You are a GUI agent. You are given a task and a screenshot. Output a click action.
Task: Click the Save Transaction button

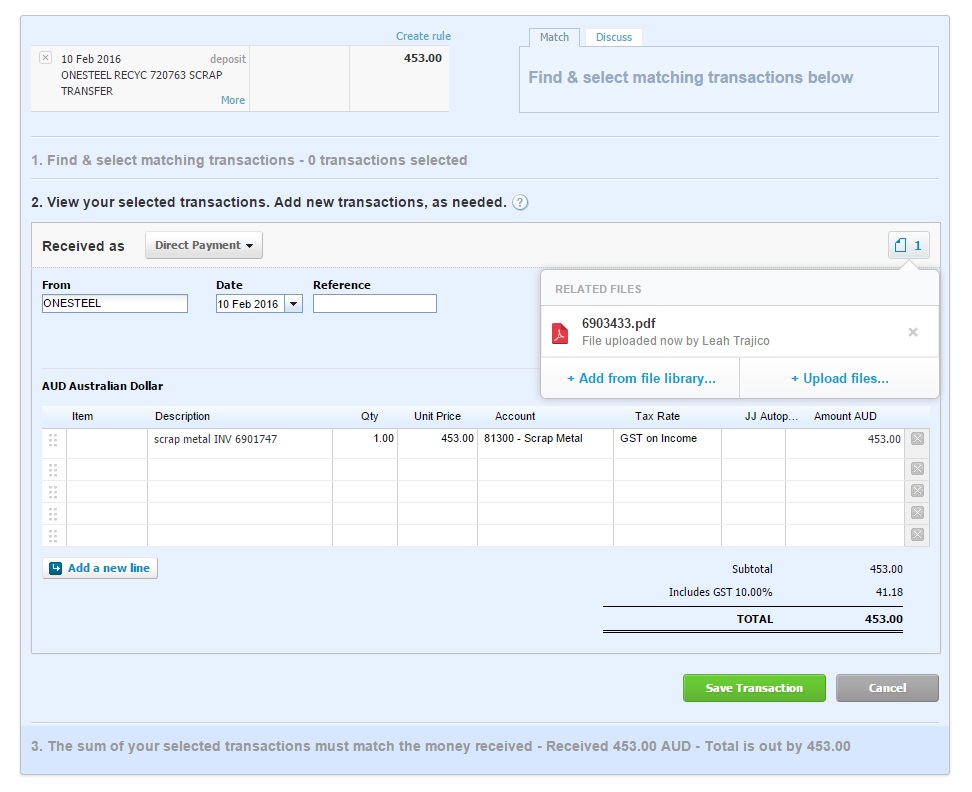point(754,688)
